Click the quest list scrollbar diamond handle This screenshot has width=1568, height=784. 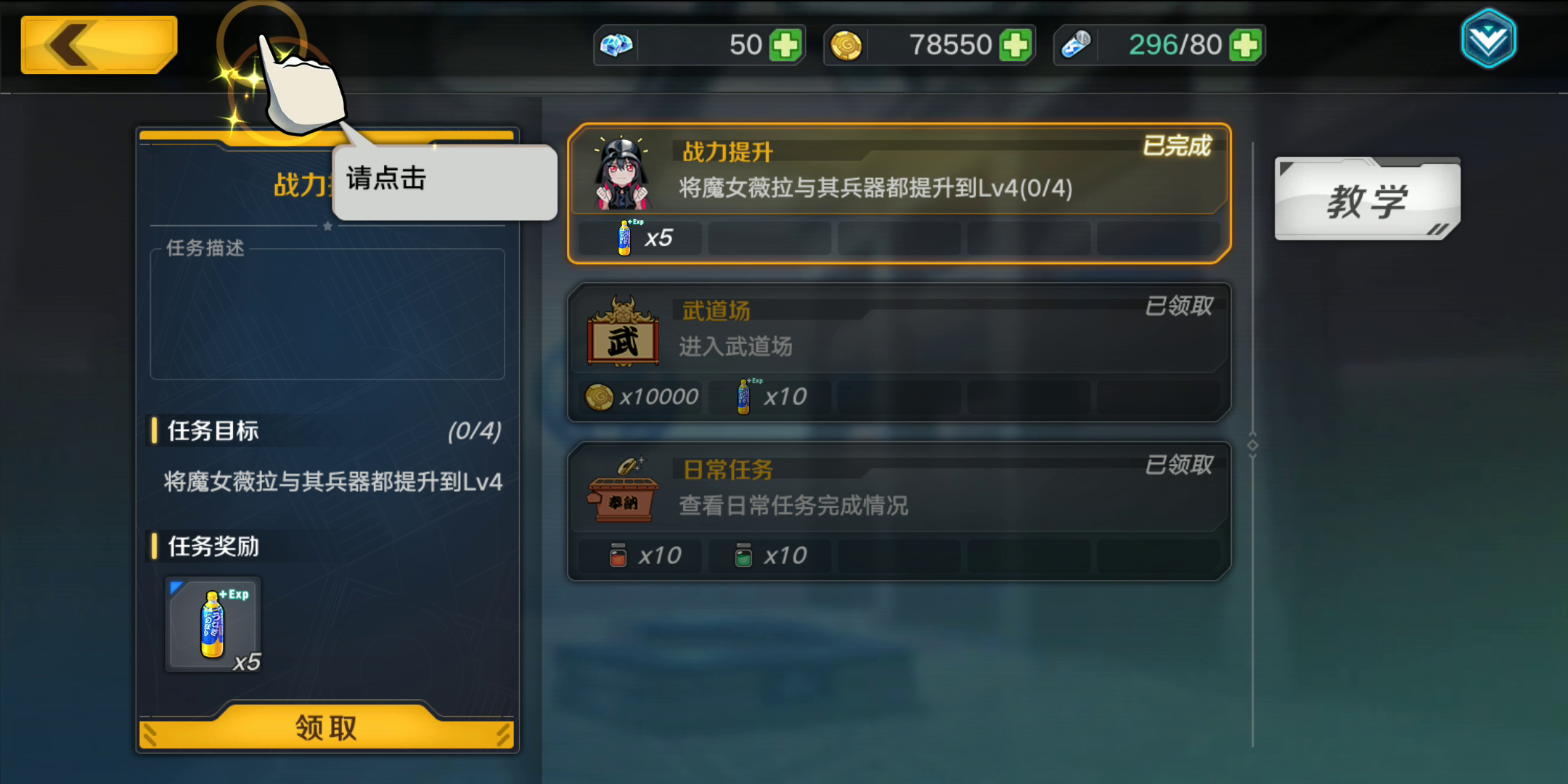click(1253, 445)
